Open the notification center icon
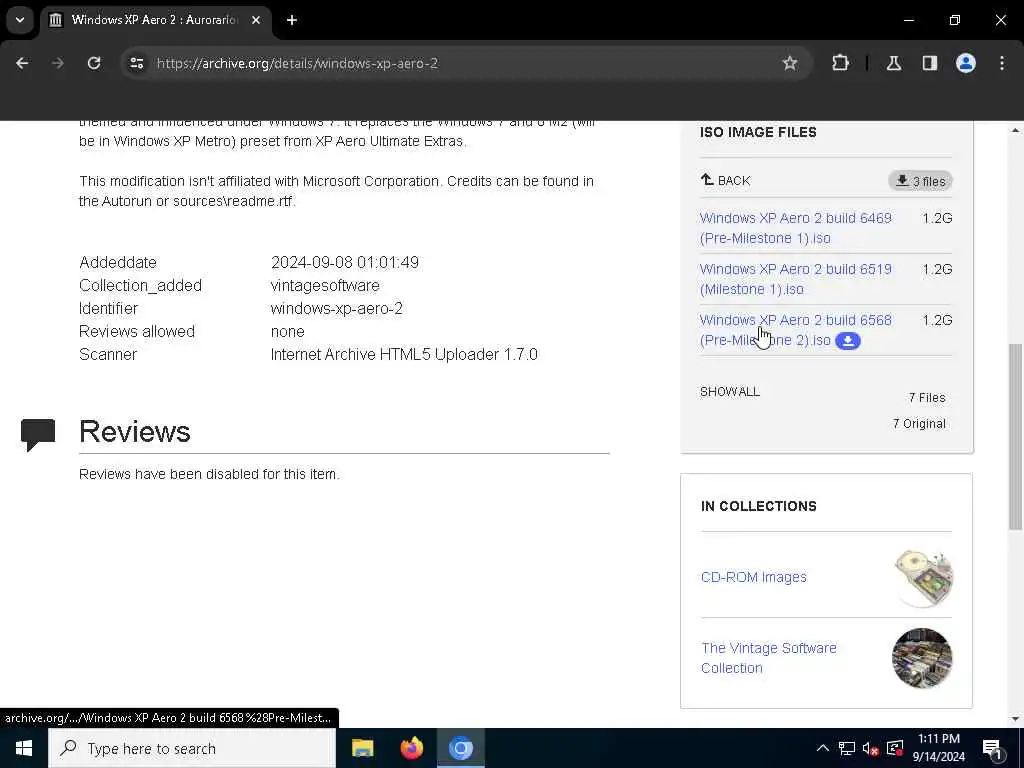This screenshot has height=768, width=1024. [x=993, y=748]
